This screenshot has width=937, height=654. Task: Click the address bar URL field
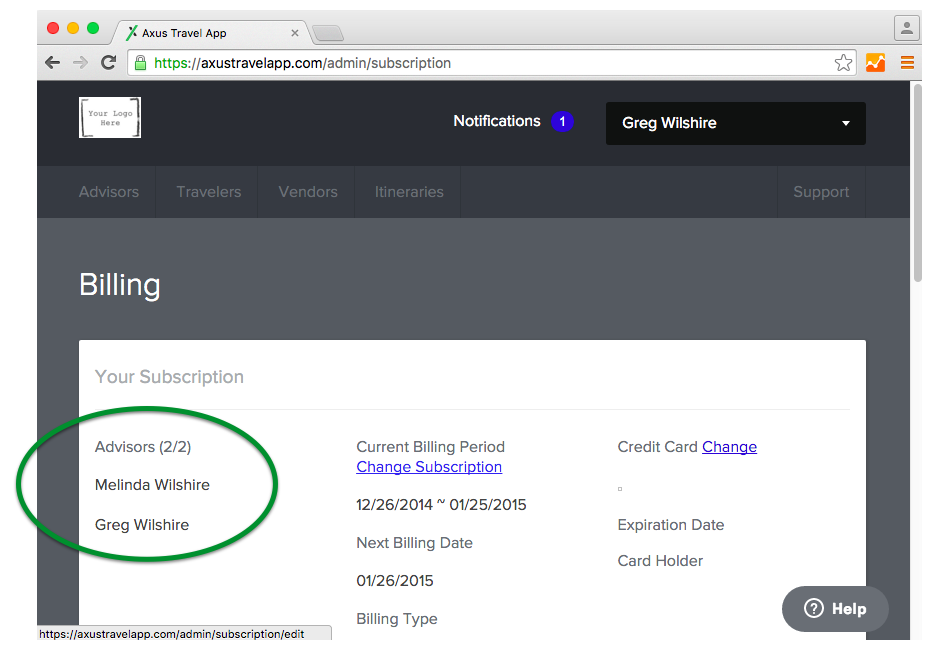click(x=490, y=63)
